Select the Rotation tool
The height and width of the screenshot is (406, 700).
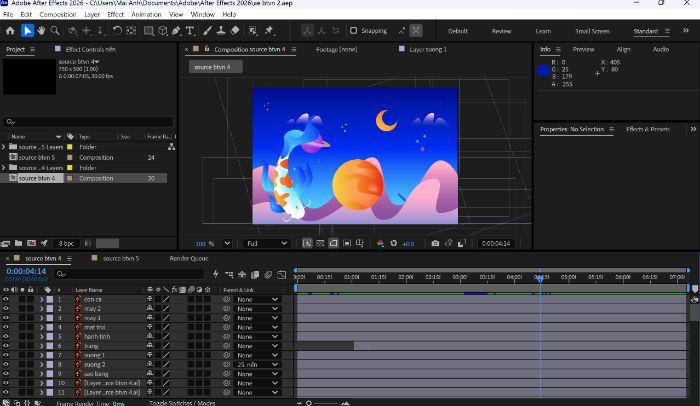pos(117,31)
